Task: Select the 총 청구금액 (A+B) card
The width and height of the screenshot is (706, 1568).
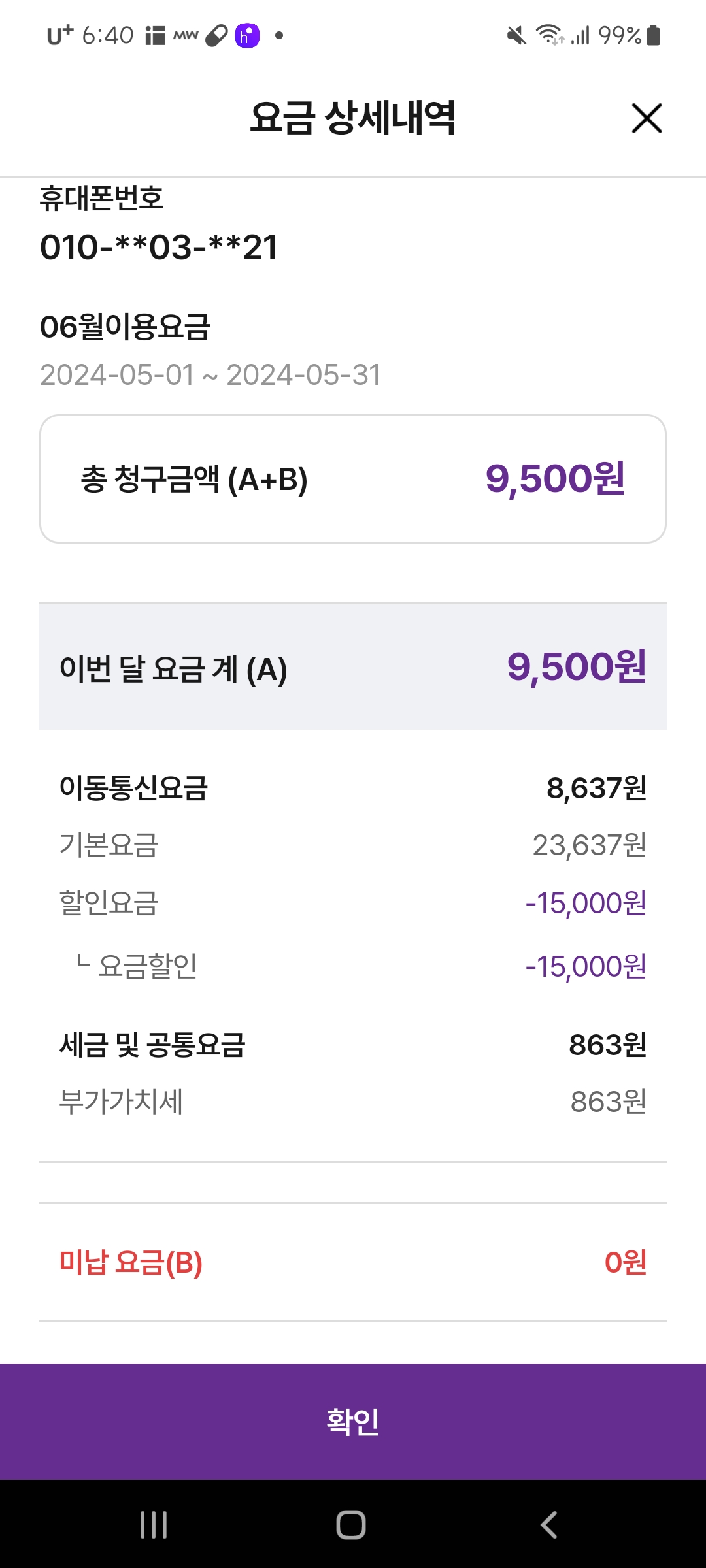Action: (x=353, y=479)
